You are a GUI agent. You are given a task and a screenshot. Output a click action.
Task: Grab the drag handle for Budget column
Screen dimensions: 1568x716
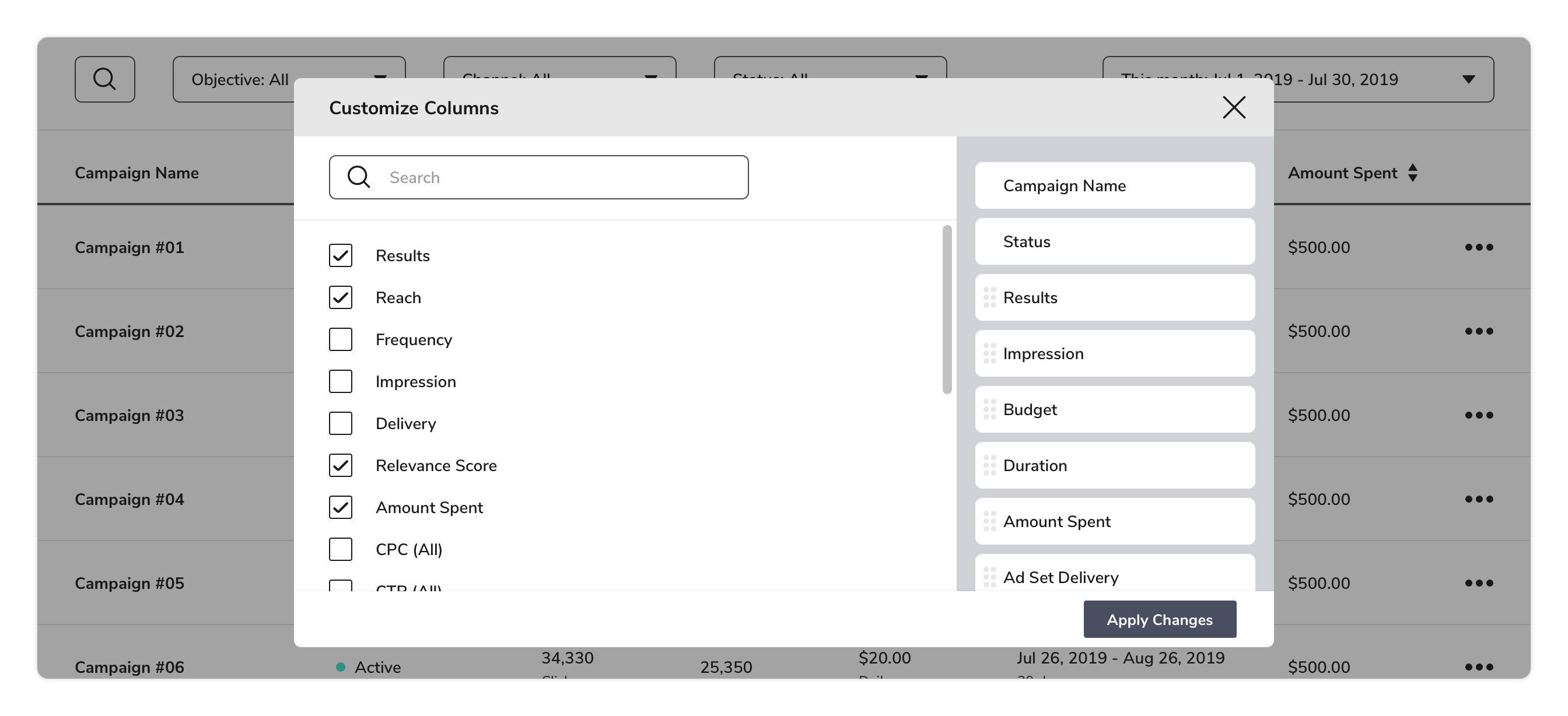[990, 409]
